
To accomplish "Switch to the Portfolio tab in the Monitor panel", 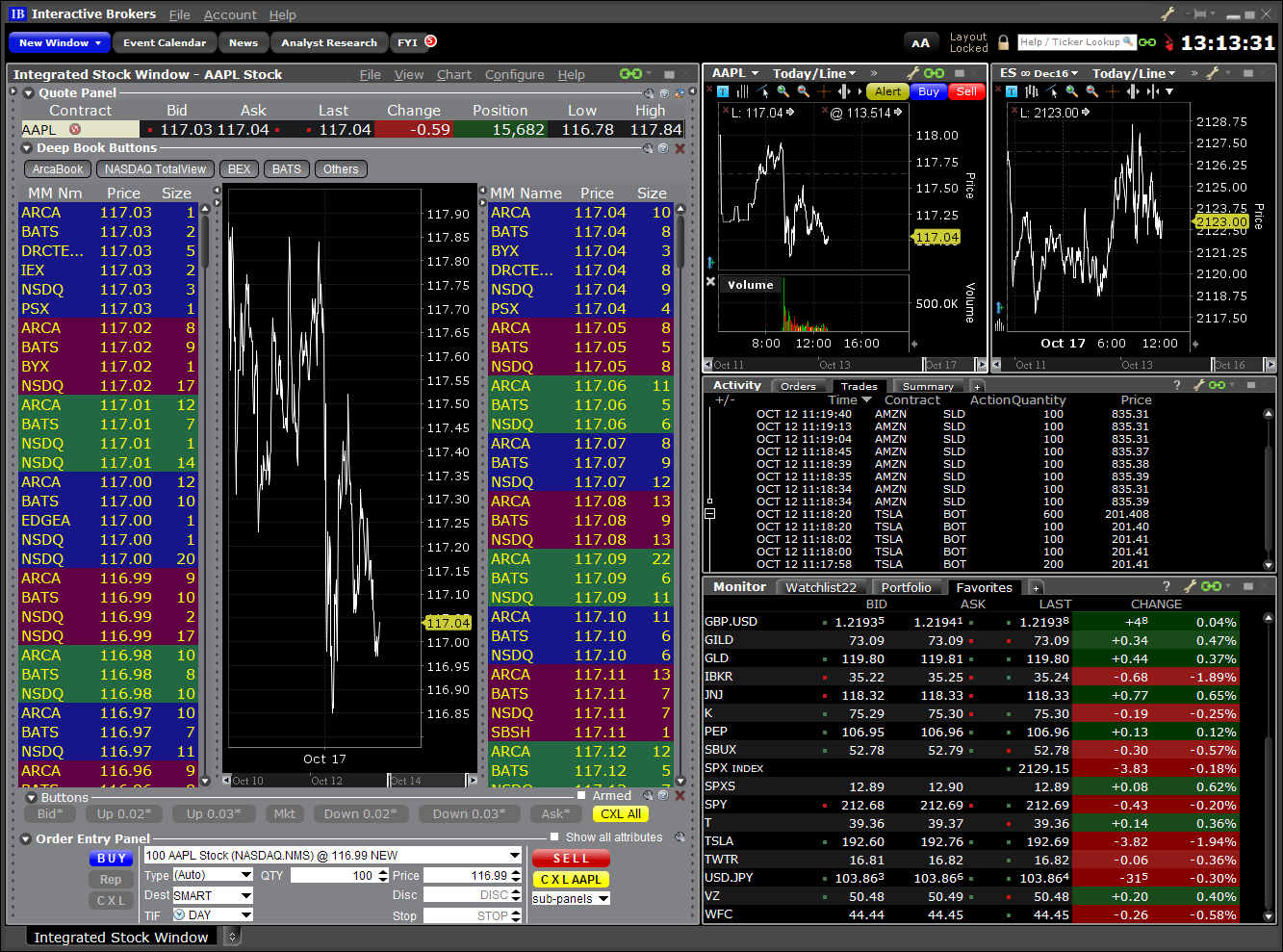I will click(x=908, y=587).
